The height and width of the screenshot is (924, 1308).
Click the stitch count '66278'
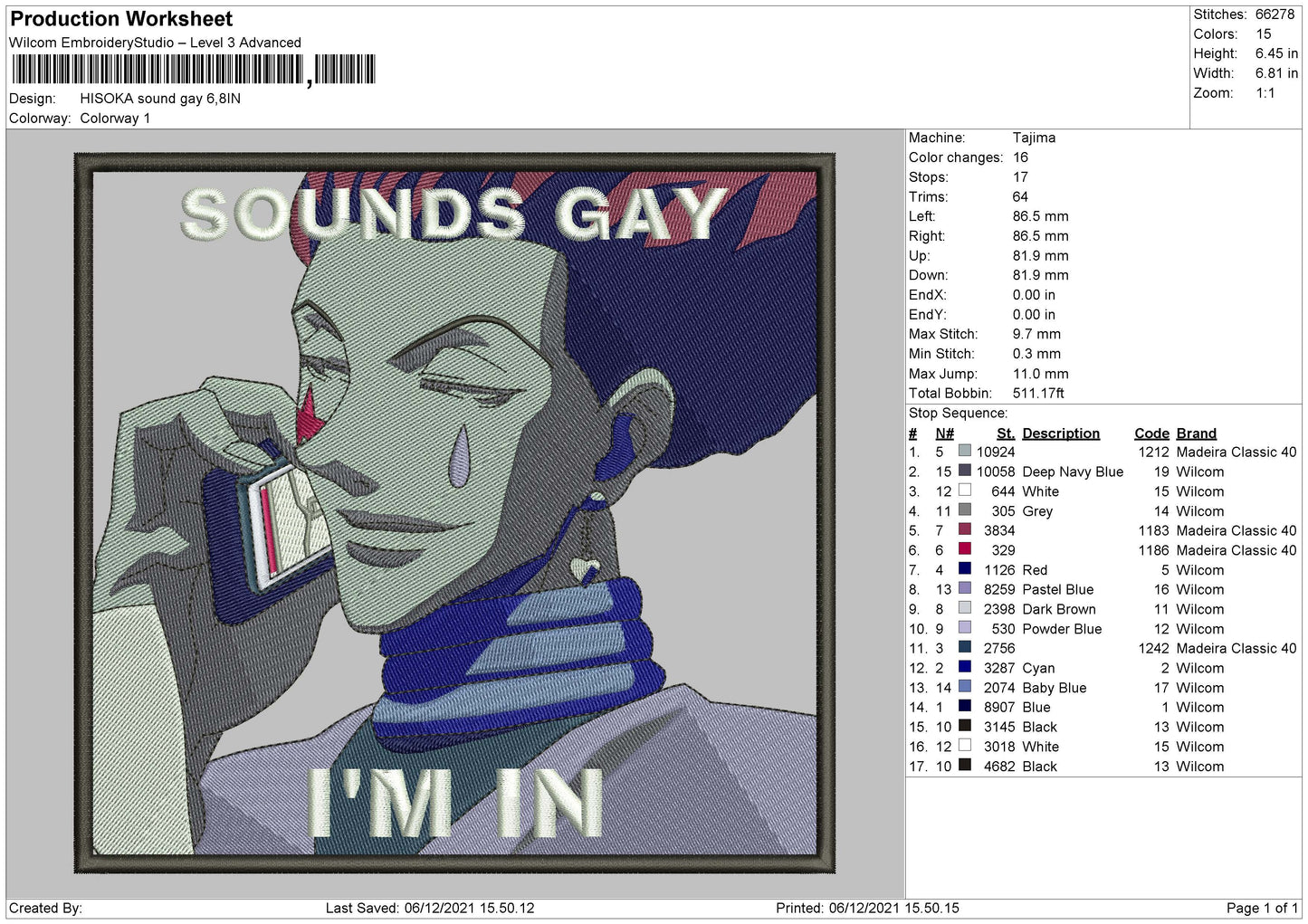(1275, 14)
